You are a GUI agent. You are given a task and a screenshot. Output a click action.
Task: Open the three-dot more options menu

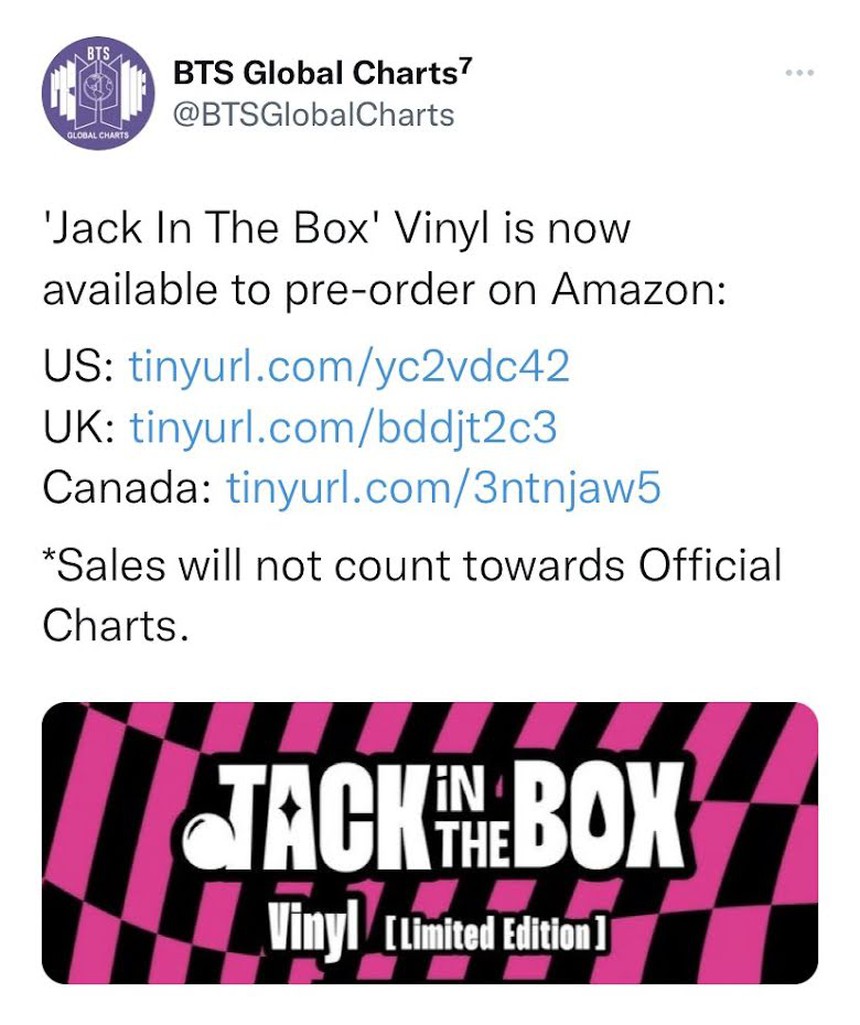800,73
